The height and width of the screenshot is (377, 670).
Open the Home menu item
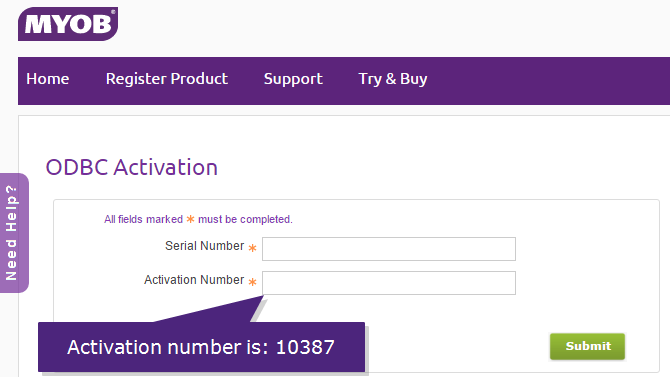[47, 79]
